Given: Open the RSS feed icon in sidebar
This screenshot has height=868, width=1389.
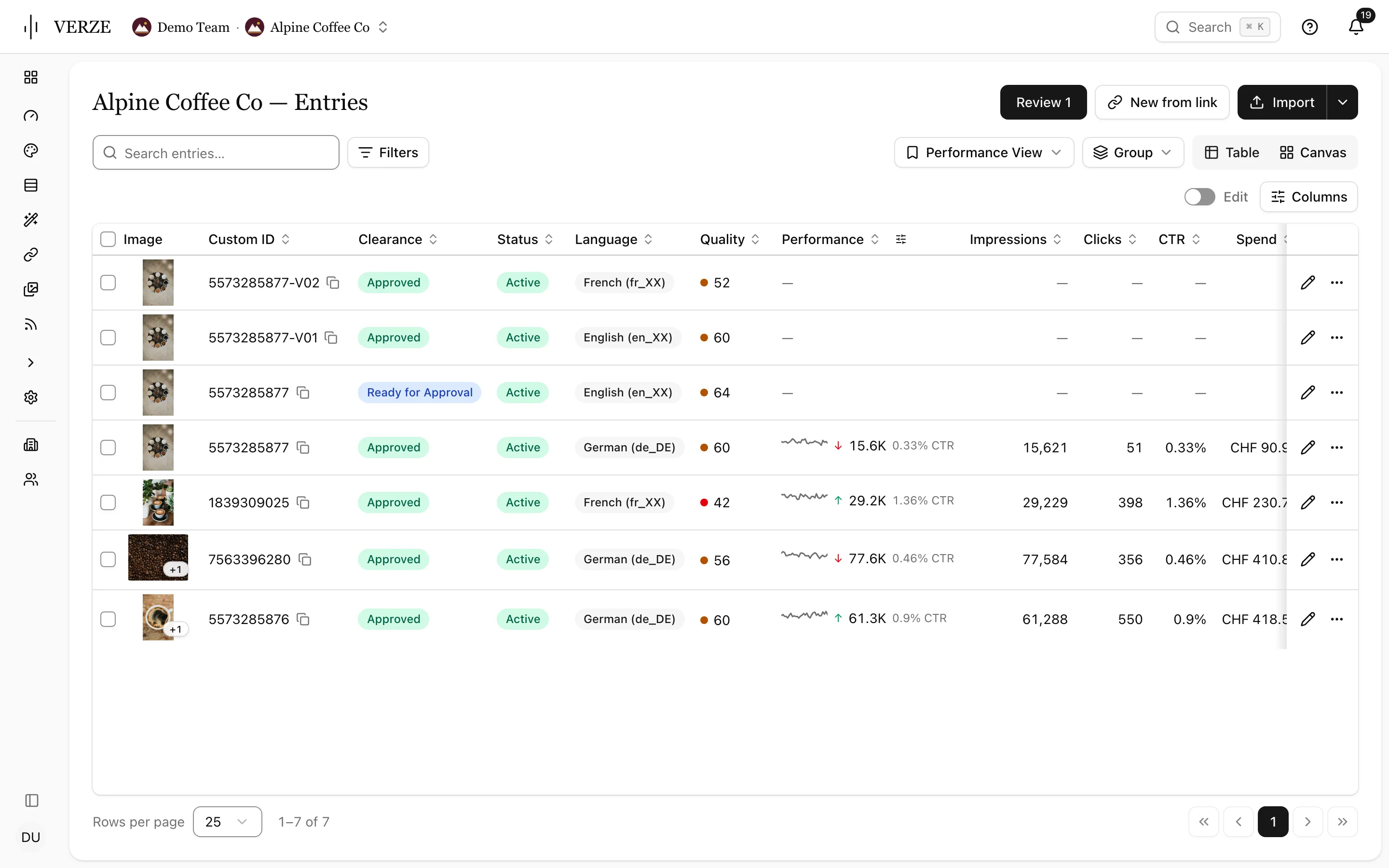Looking at the screenshot, I should (31, 325).
